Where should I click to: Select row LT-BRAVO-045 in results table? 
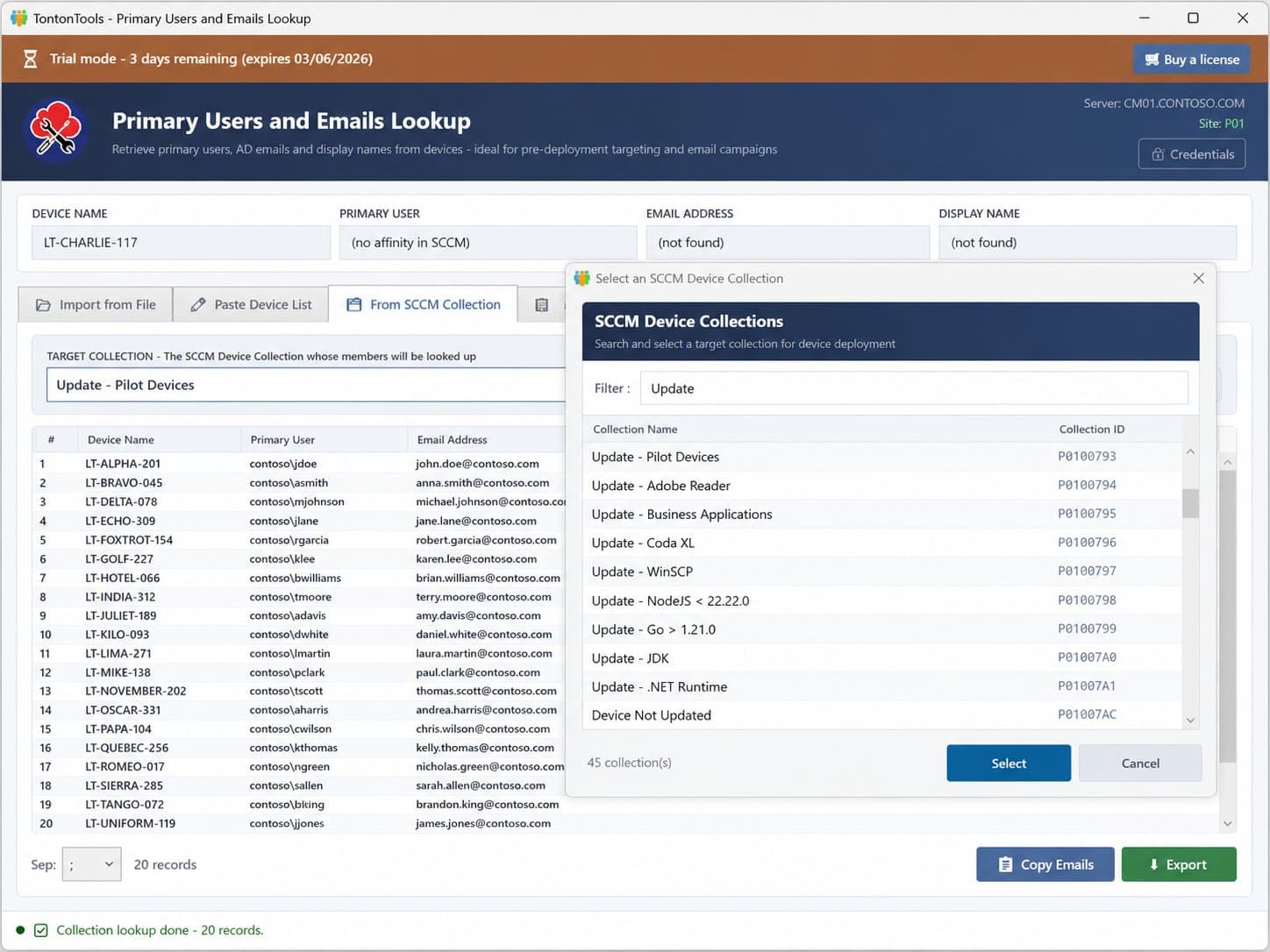coord(299,483)
